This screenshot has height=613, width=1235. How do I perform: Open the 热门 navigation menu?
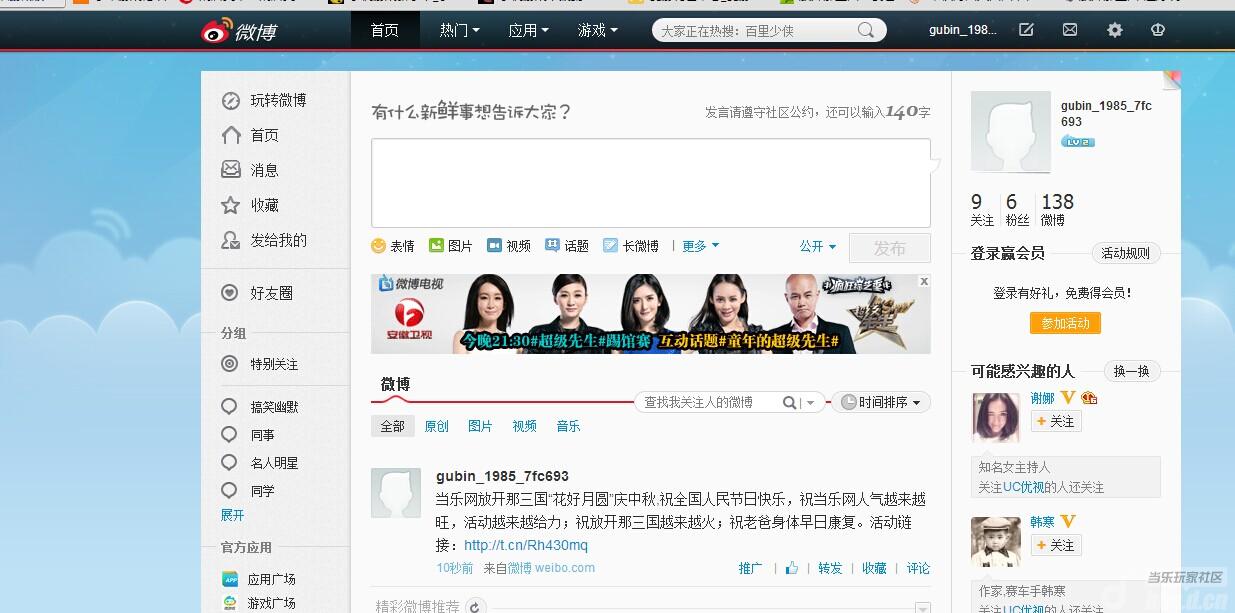(457, 30)
